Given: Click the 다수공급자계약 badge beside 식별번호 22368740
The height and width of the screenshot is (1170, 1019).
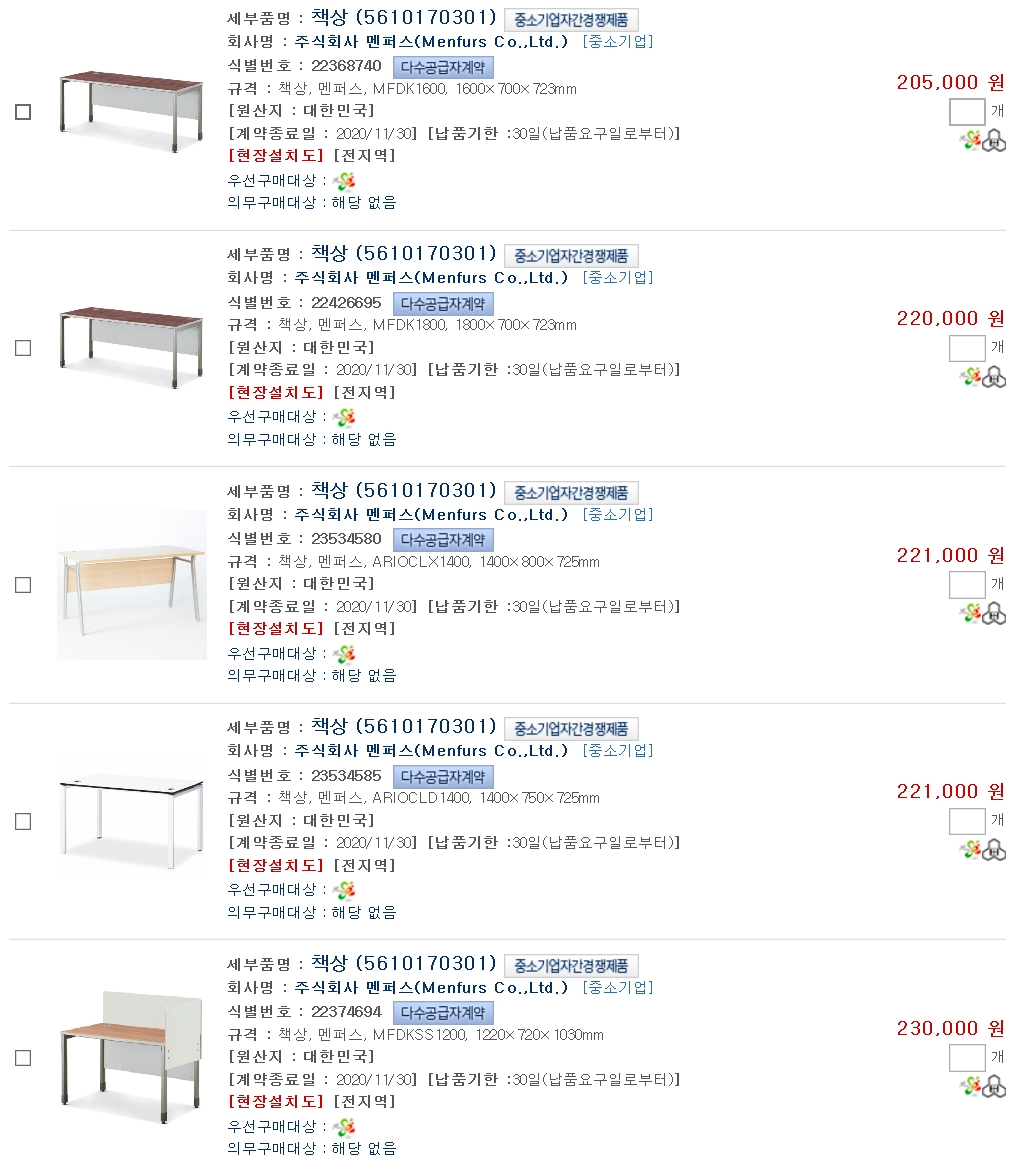Looking at the screenshot, I should coord(443,67).
